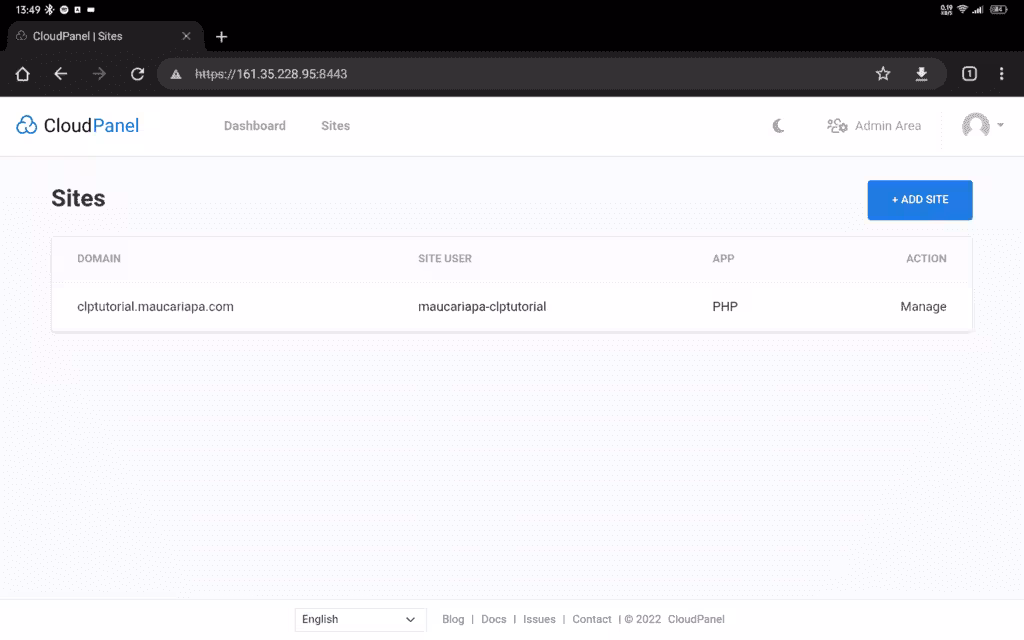Click the DOMAIN column header
This screenshot has width=1024, height=640.
coord(99,259)
